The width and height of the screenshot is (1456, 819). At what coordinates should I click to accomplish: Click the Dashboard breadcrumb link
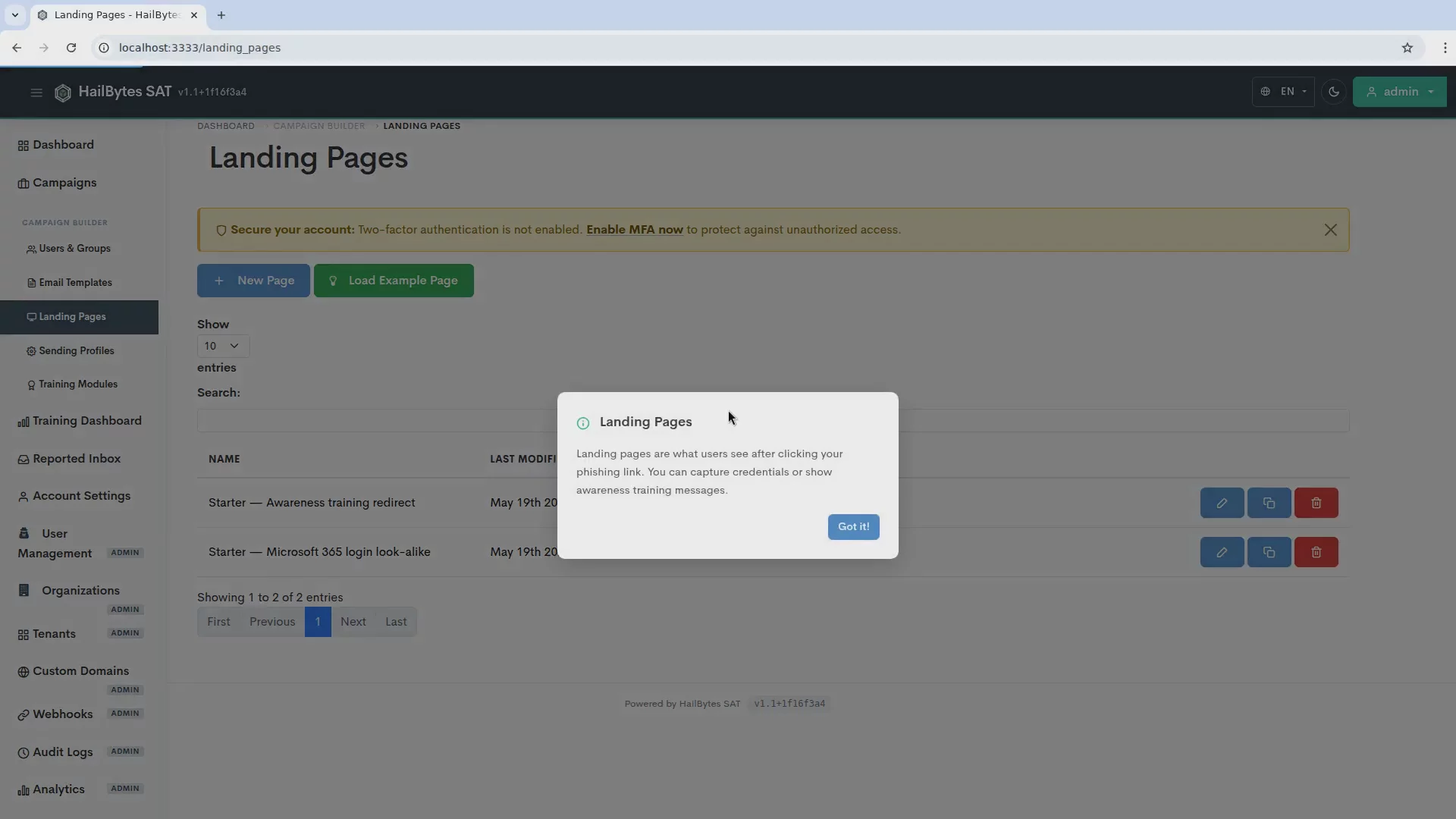226,126
